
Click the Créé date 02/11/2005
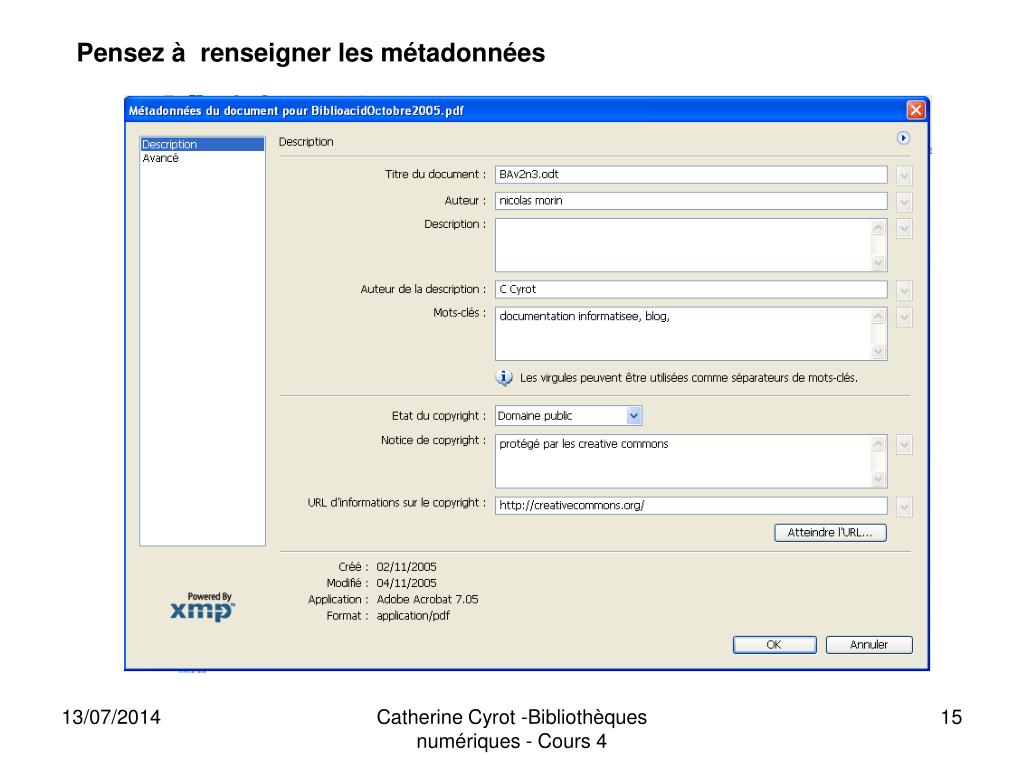point(406,567)
